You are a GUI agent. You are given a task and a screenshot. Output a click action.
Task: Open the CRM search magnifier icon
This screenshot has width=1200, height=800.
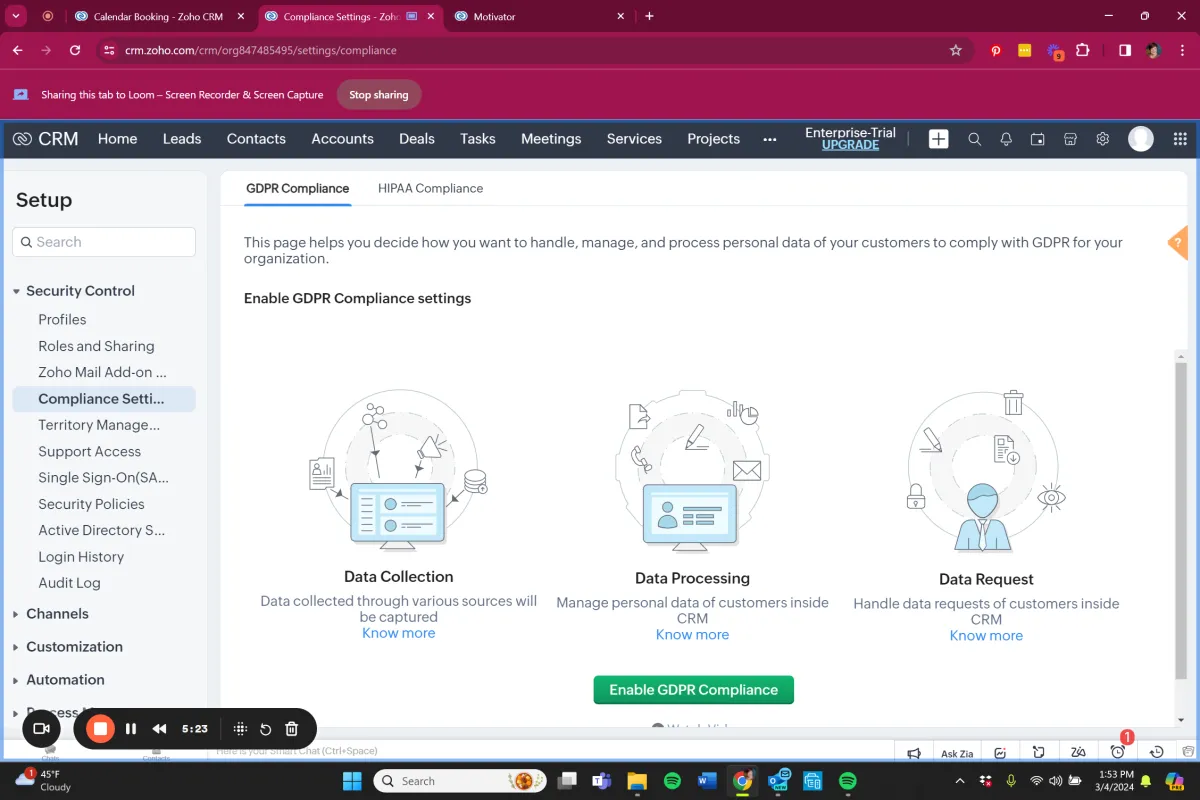click(974, 139)
